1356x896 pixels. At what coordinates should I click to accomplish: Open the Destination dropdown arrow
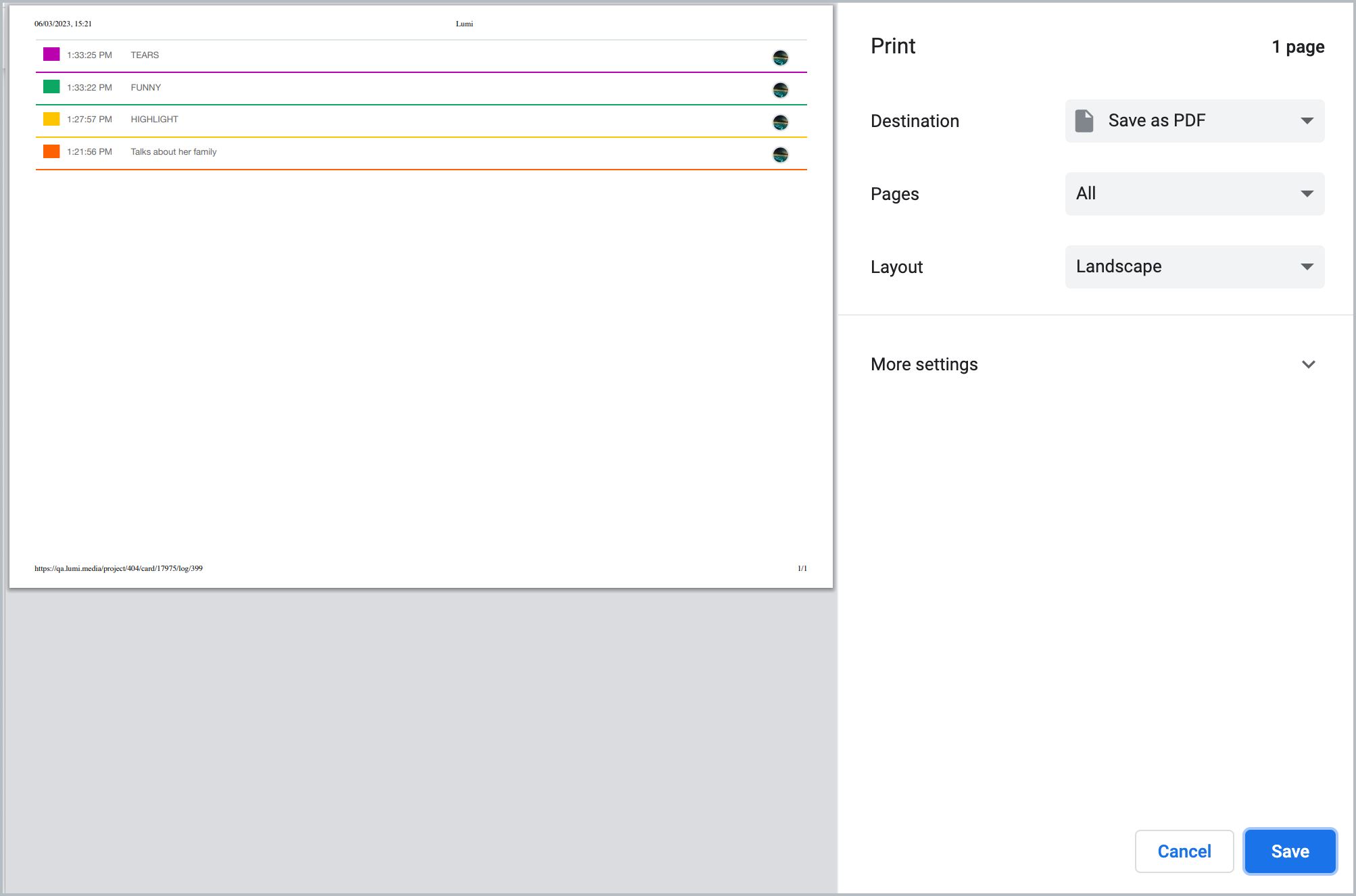click(x=1307, y=121)
